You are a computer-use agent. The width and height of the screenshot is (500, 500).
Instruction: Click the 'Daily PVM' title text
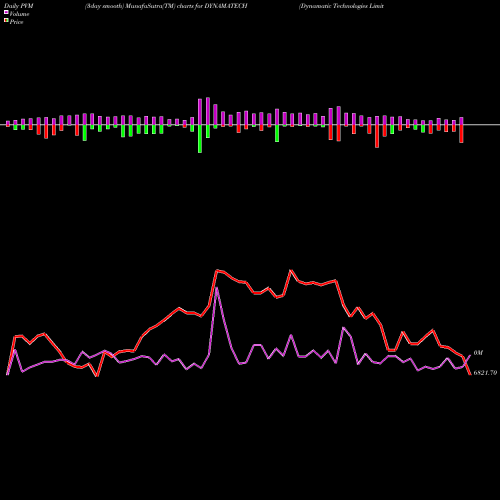(x=19, y=6)
